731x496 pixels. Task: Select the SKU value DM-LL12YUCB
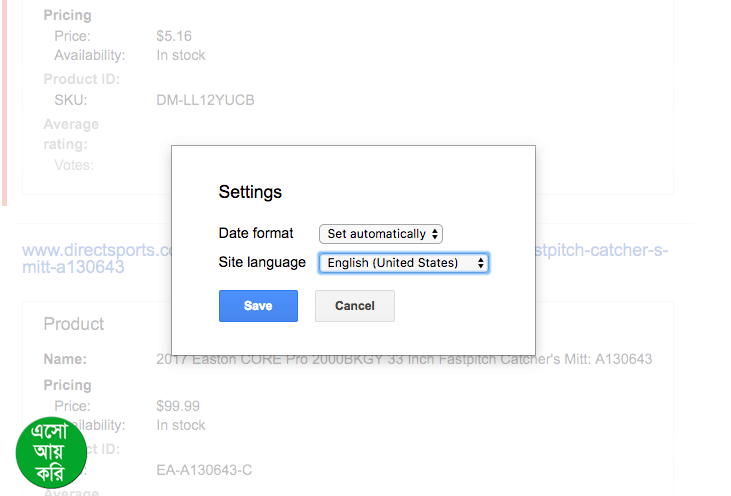205,100
